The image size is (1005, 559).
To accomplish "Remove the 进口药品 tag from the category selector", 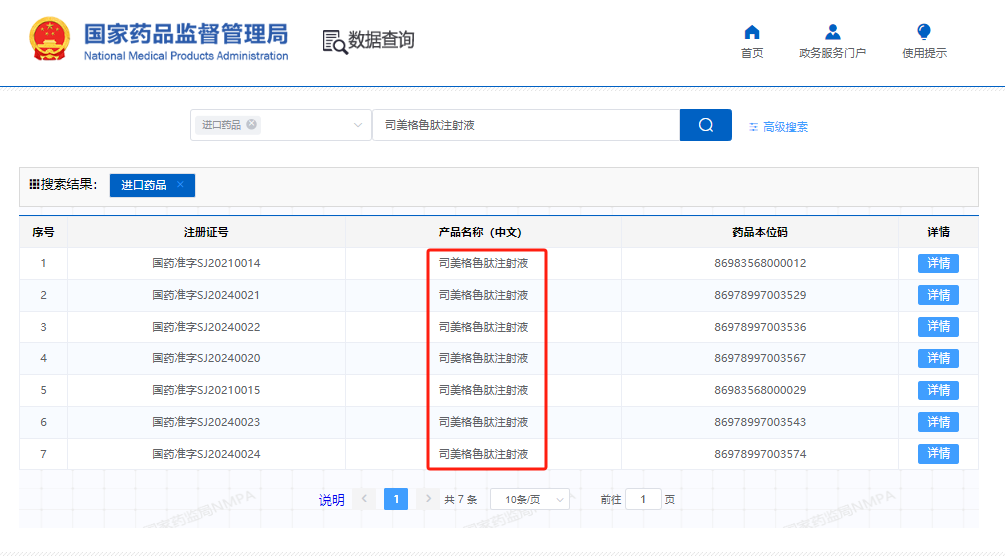I will click(x=252, y=124).
